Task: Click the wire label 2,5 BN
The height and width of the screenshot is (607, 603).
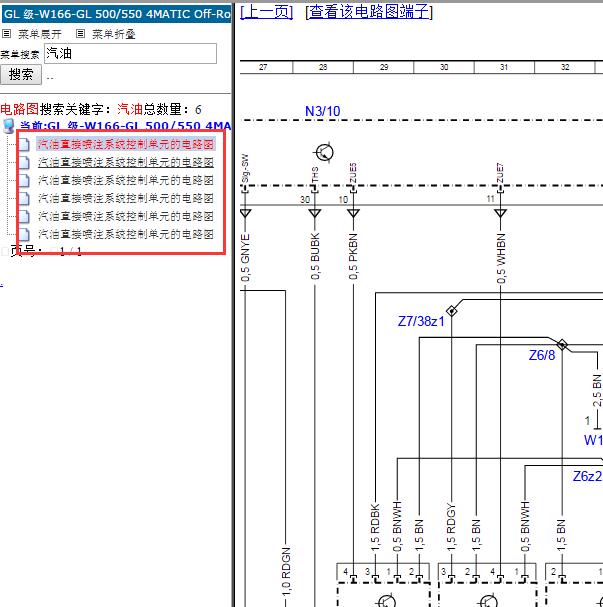Action: (597, 390)
